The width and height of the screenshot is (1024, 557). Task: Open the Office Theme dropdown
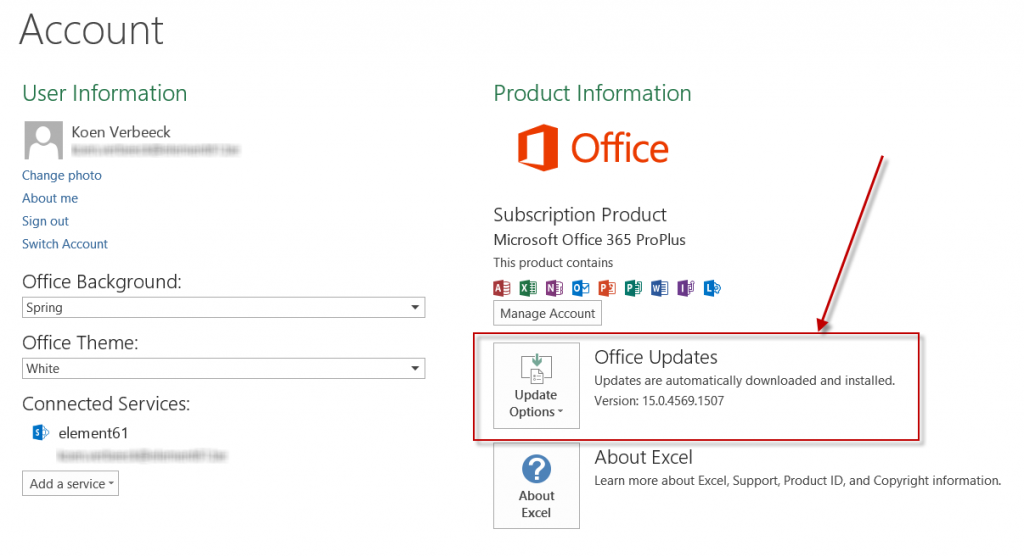tap(223, 369)
